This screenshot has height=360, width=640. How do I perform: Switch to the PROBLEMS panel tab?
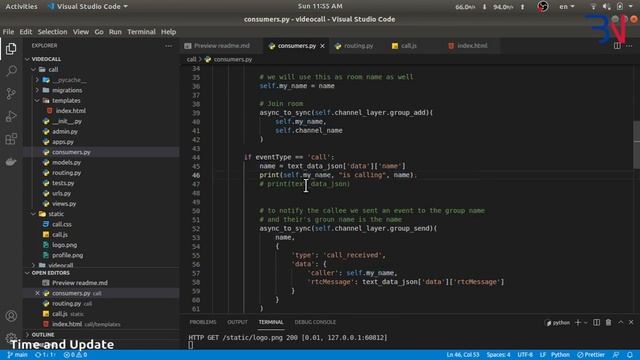tap(203, 322)
